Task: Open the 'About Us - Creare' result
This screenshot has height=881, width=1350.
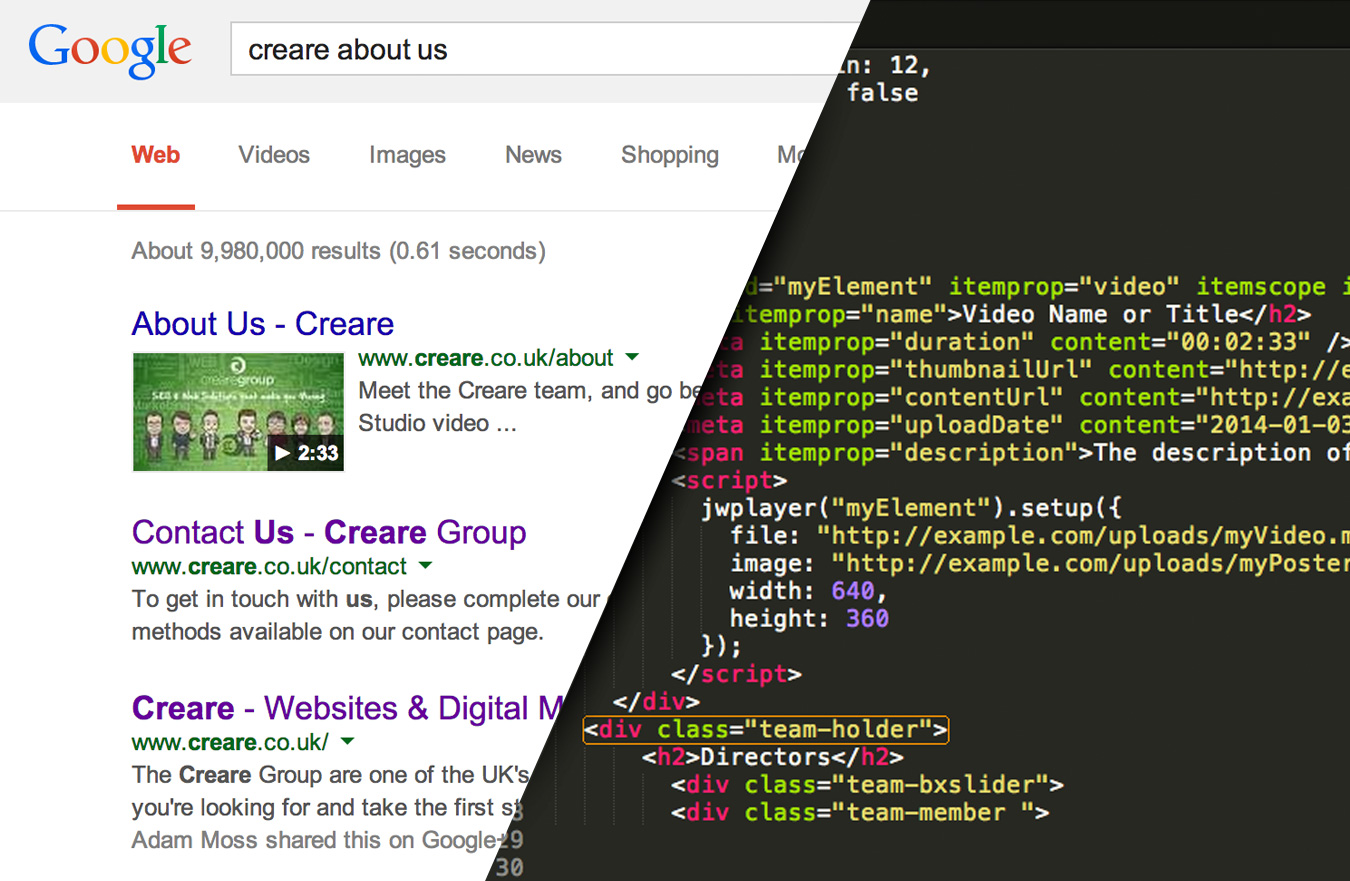Action: coord(263,324)
